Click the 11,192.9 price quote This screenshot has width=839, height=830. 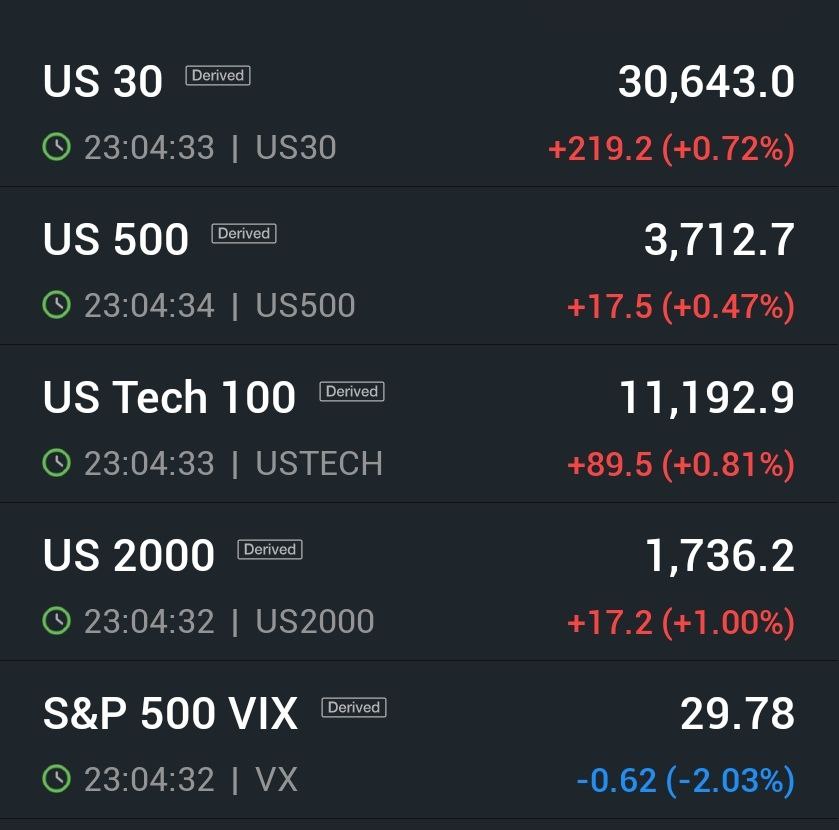(x=706, y=398)
